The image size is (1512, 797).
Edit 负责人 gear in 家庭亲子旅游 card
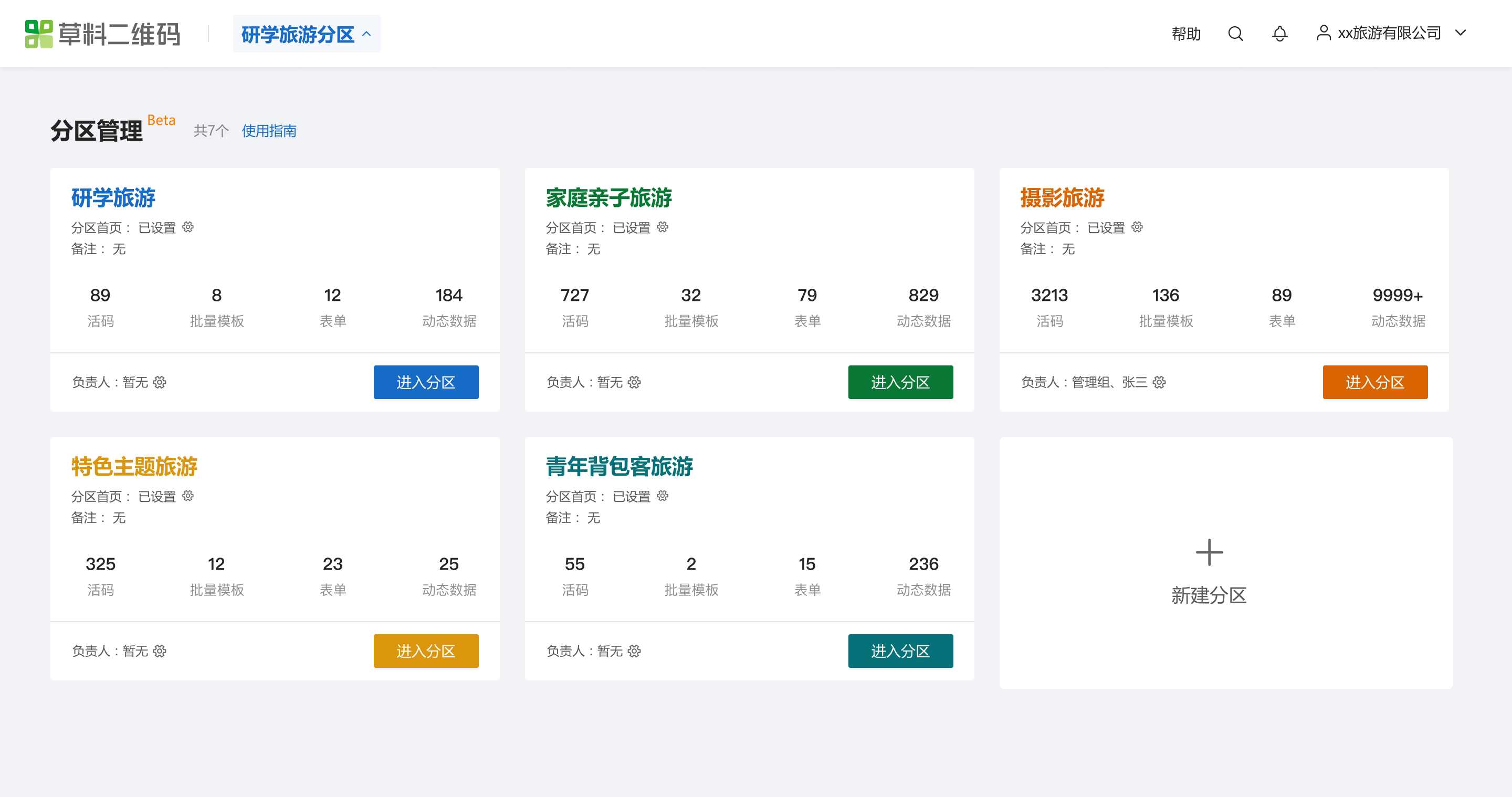point(634,382)
